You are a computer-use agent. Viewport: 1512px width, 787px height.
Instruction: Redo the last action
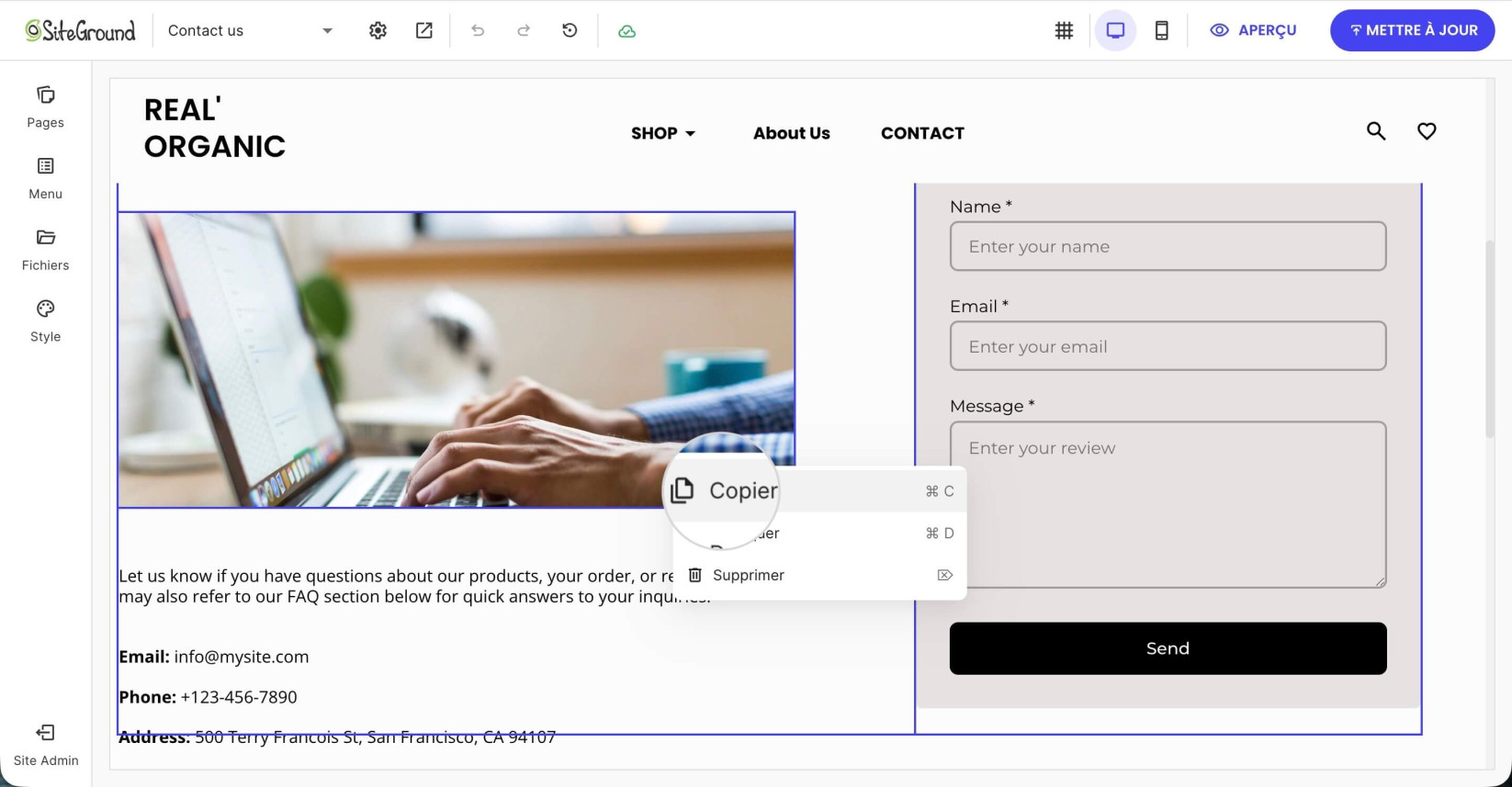[524, 30]
